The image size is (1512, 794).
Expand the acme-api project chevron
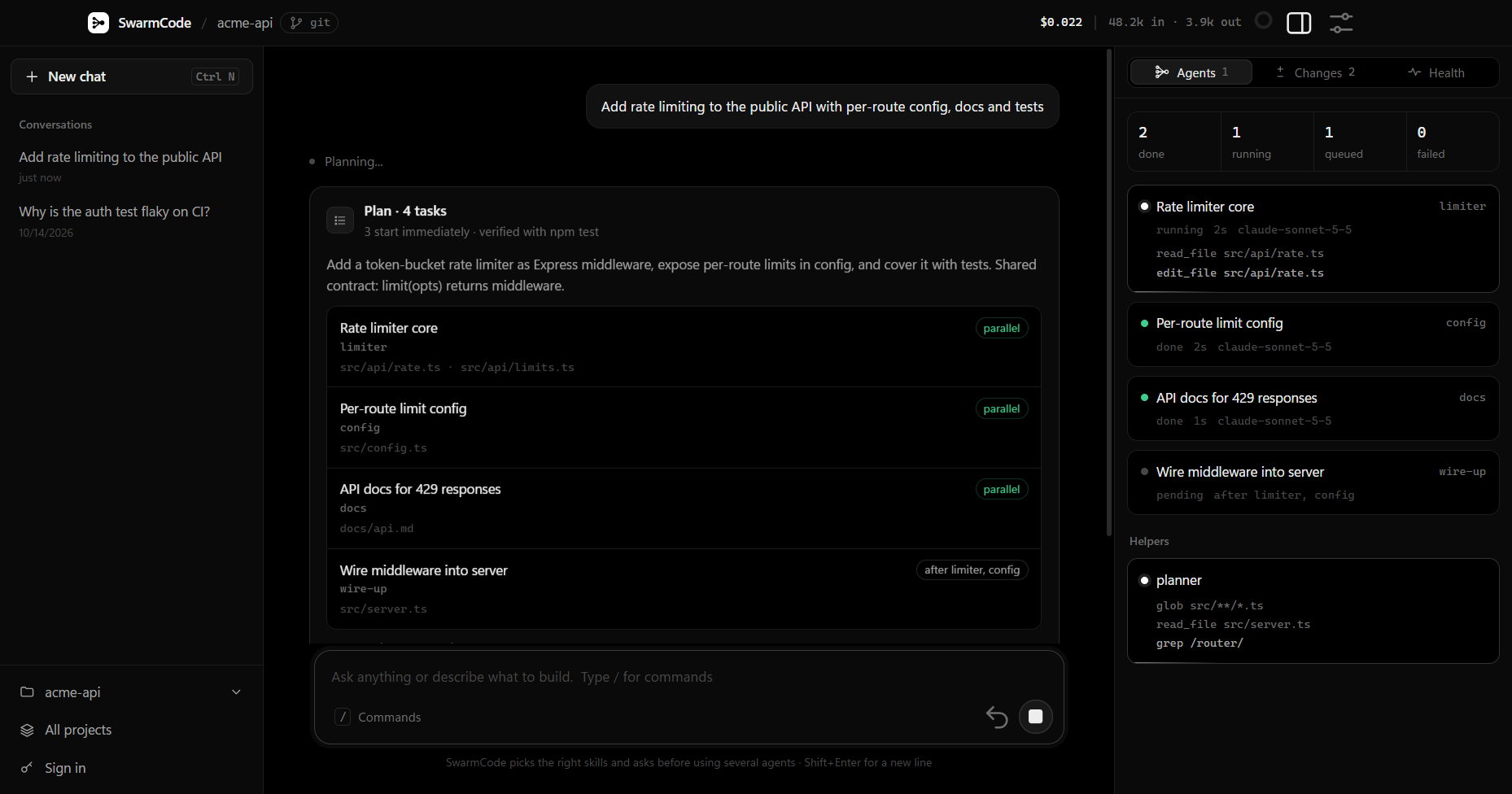236,692
